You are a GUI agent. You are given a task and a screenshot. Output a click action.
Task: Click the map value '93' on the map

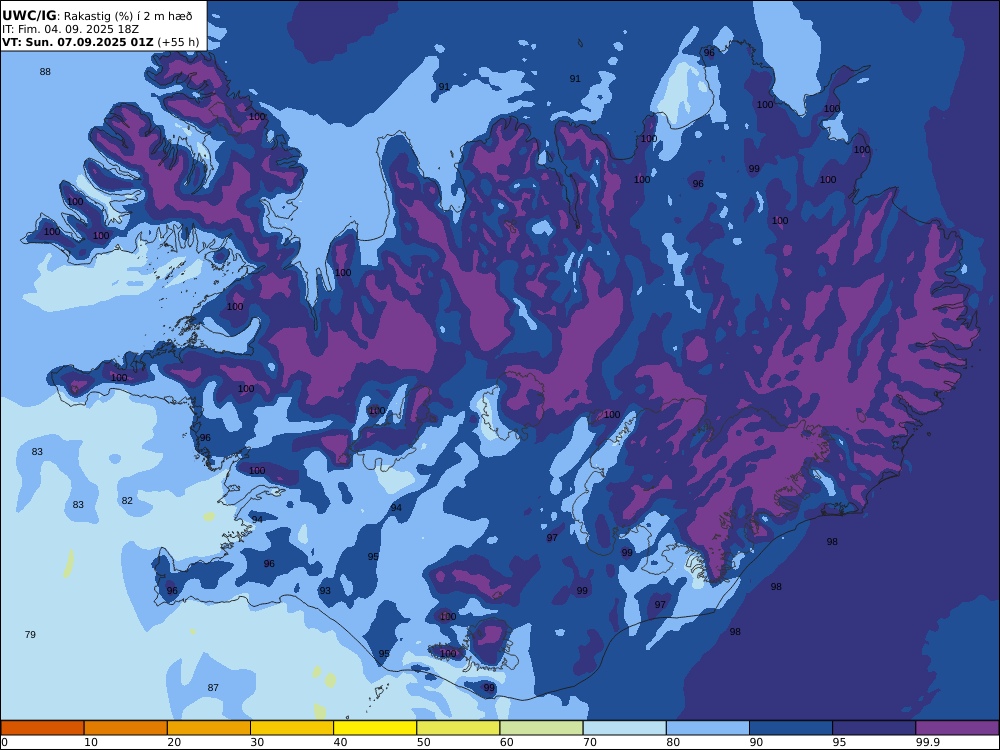pyautogui.click(x=325, y=591)
